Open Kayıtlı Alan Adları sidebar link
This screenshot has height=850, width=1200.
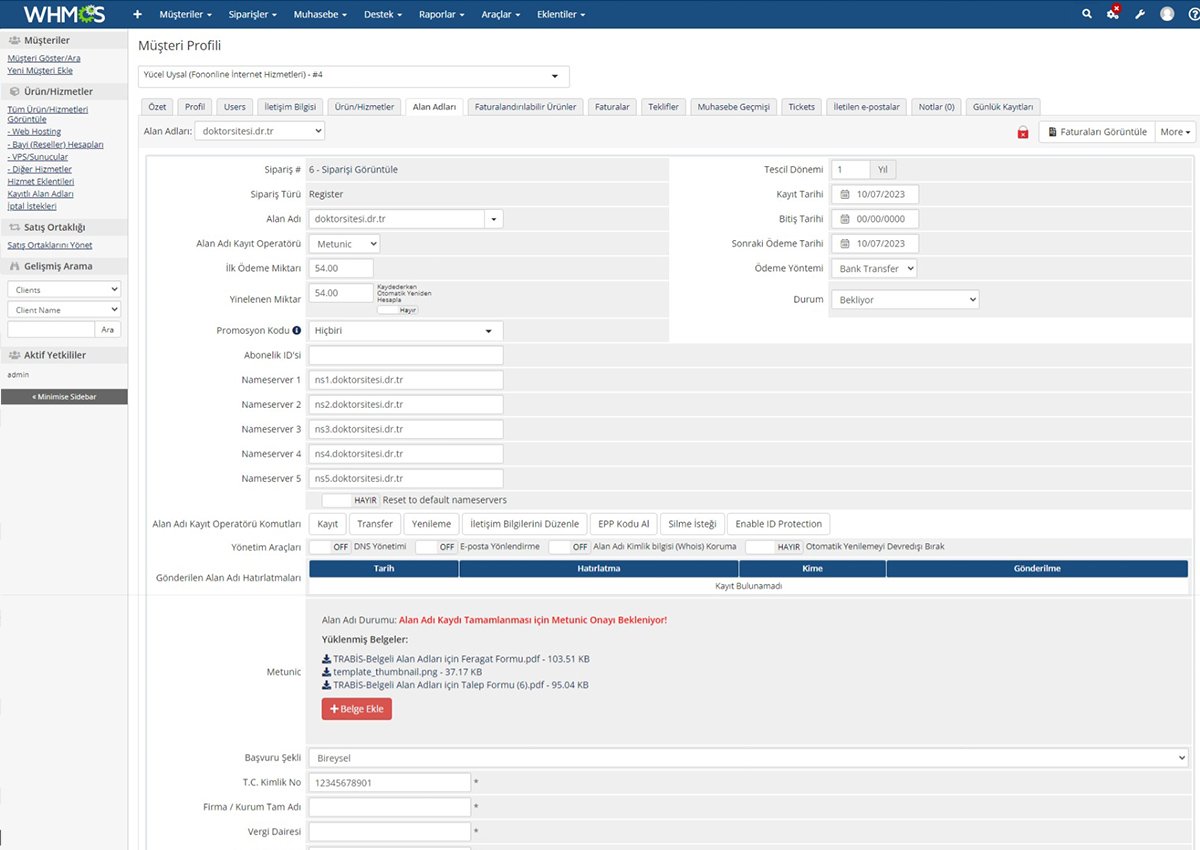coord(40,194)
